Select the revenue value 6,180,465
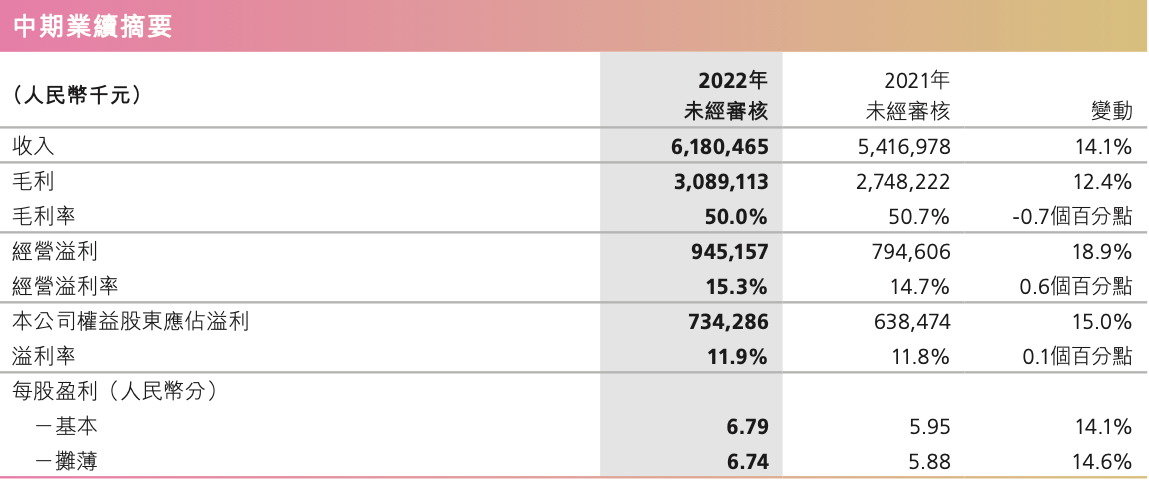This screenshot has height=483, width=1149. (x=720, y=147)
